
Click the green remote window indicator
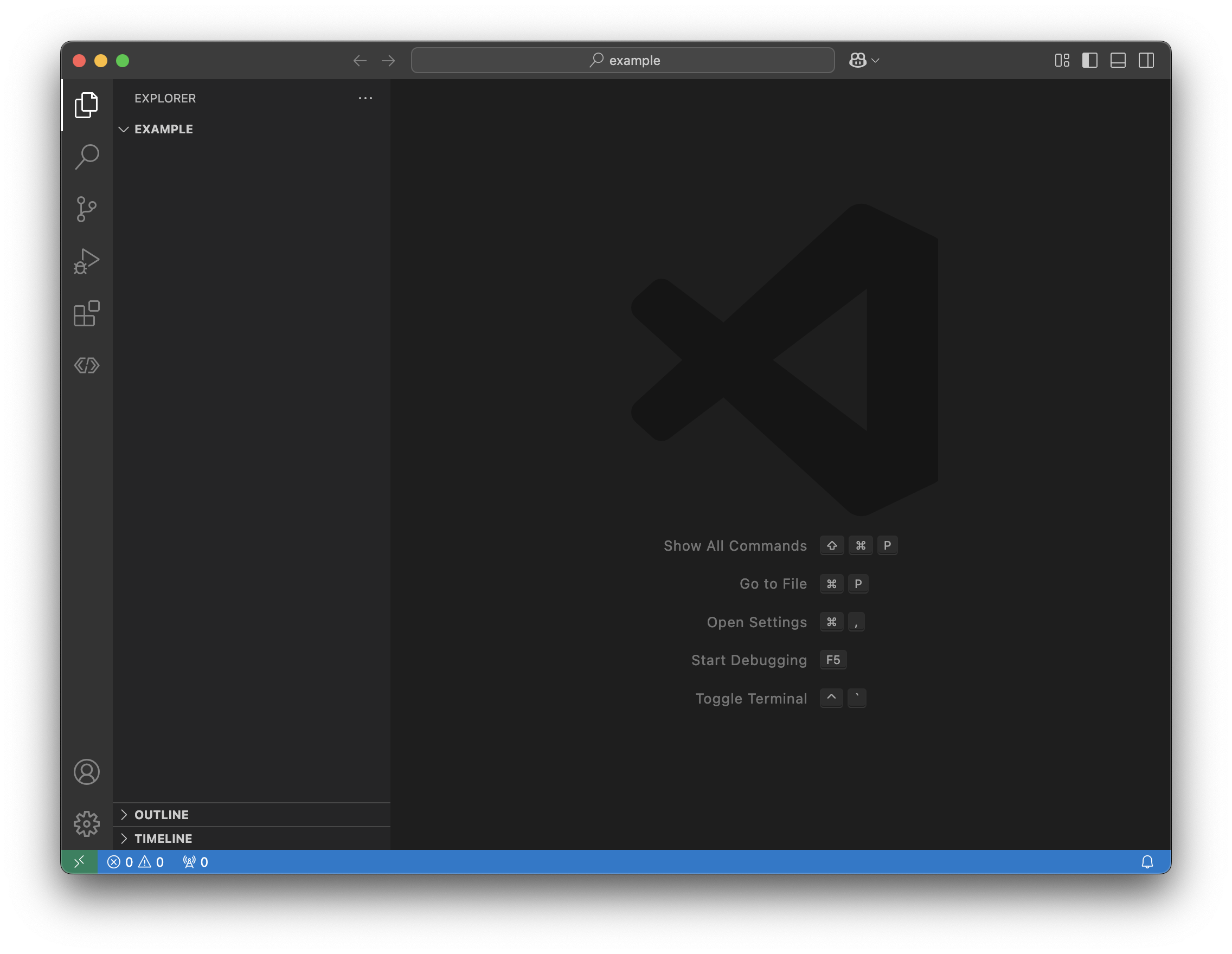(80, 861)
